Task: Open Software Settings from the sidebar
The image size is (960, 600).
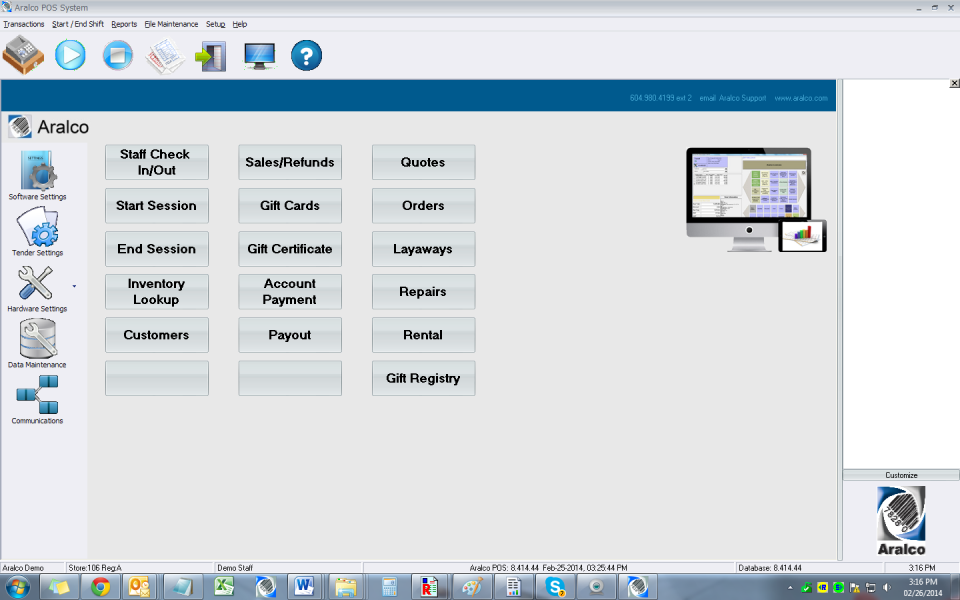Action: click(37, 172)
